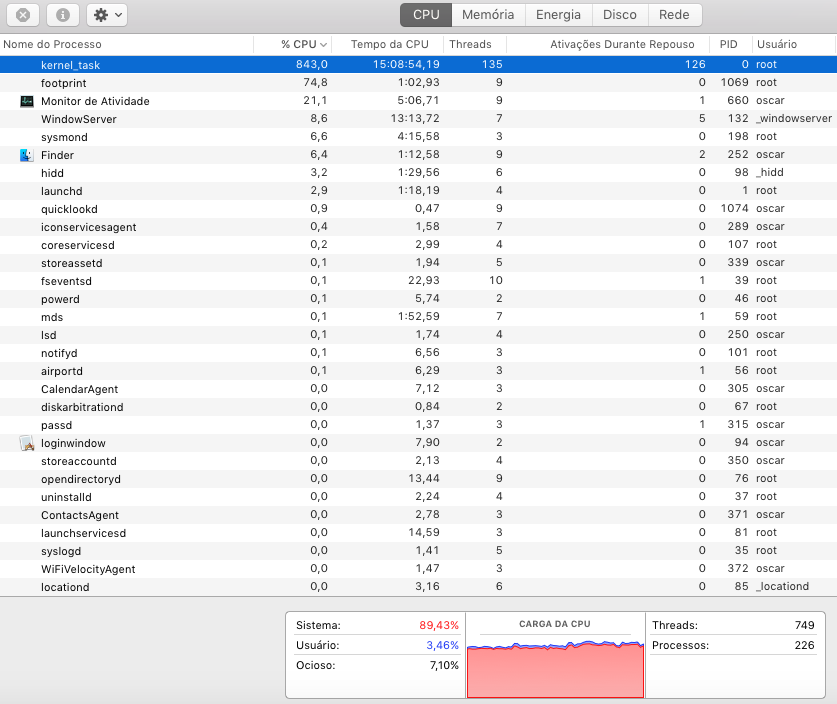Image resolution: width=837 pixels, height=704 pixels.
Task: Select the lsd process row
Action: [x=418, y=335]
